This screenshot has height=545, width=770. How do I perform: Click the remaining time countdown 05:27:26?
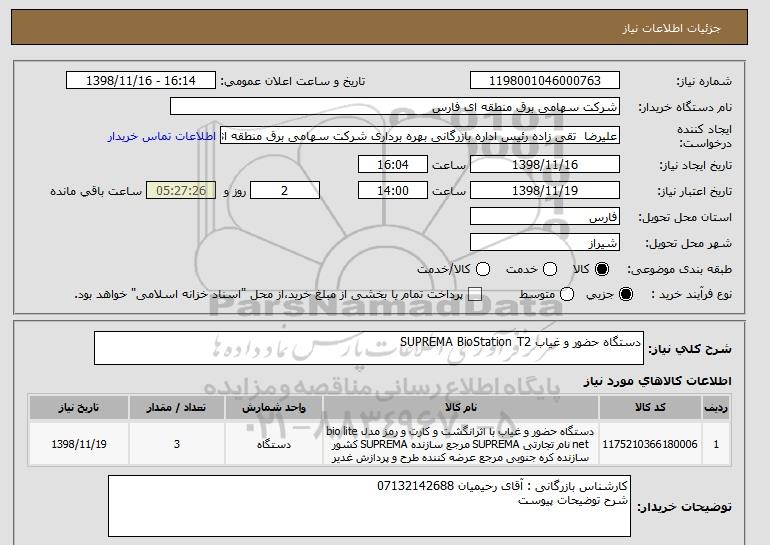point(181,191)
